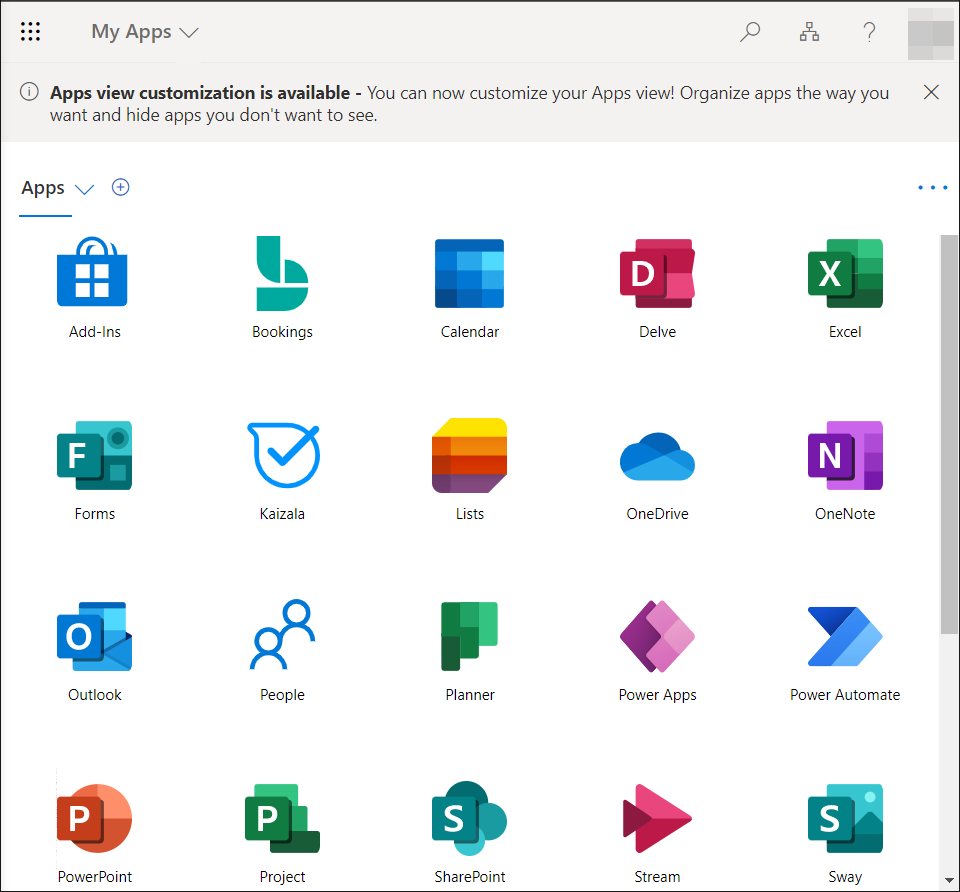Open the People app

coord(282,651)
